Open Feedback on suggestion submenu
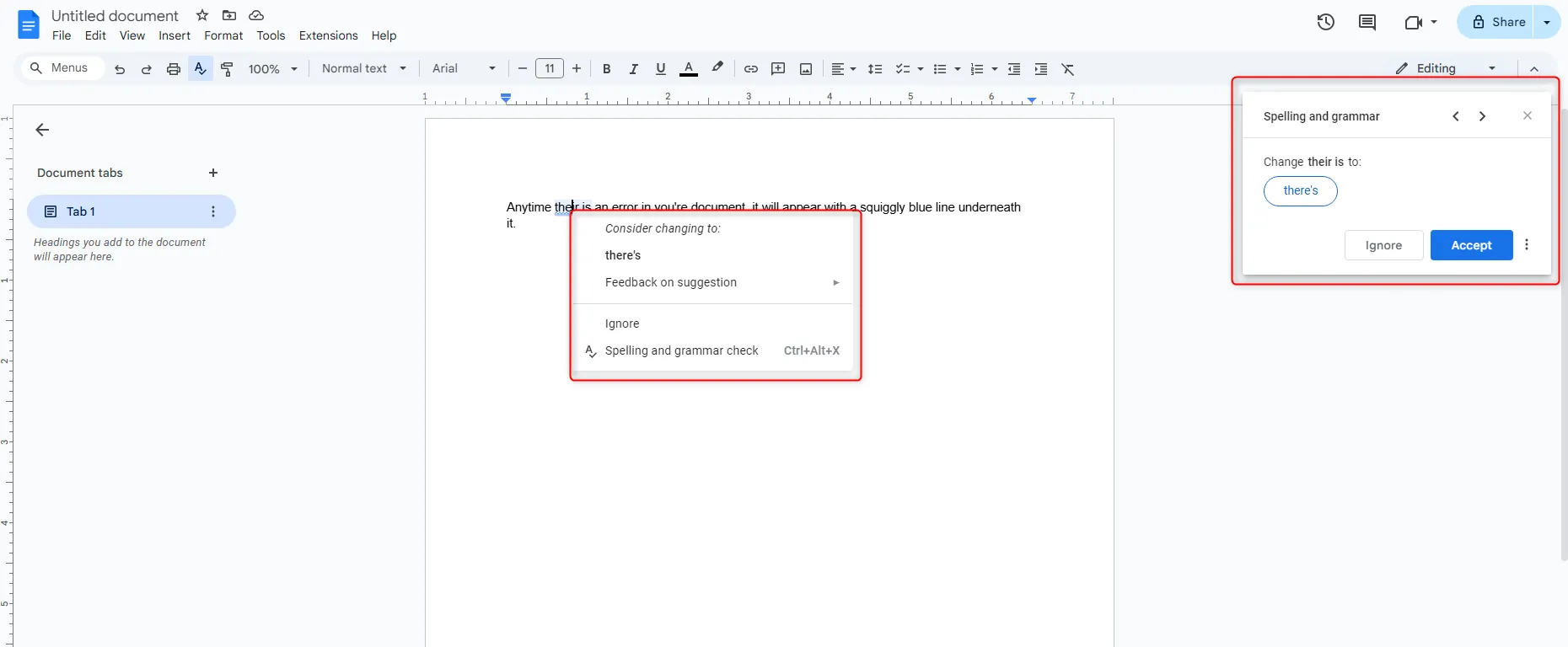This screenshot has height=647, width=1568. [713, 282]
